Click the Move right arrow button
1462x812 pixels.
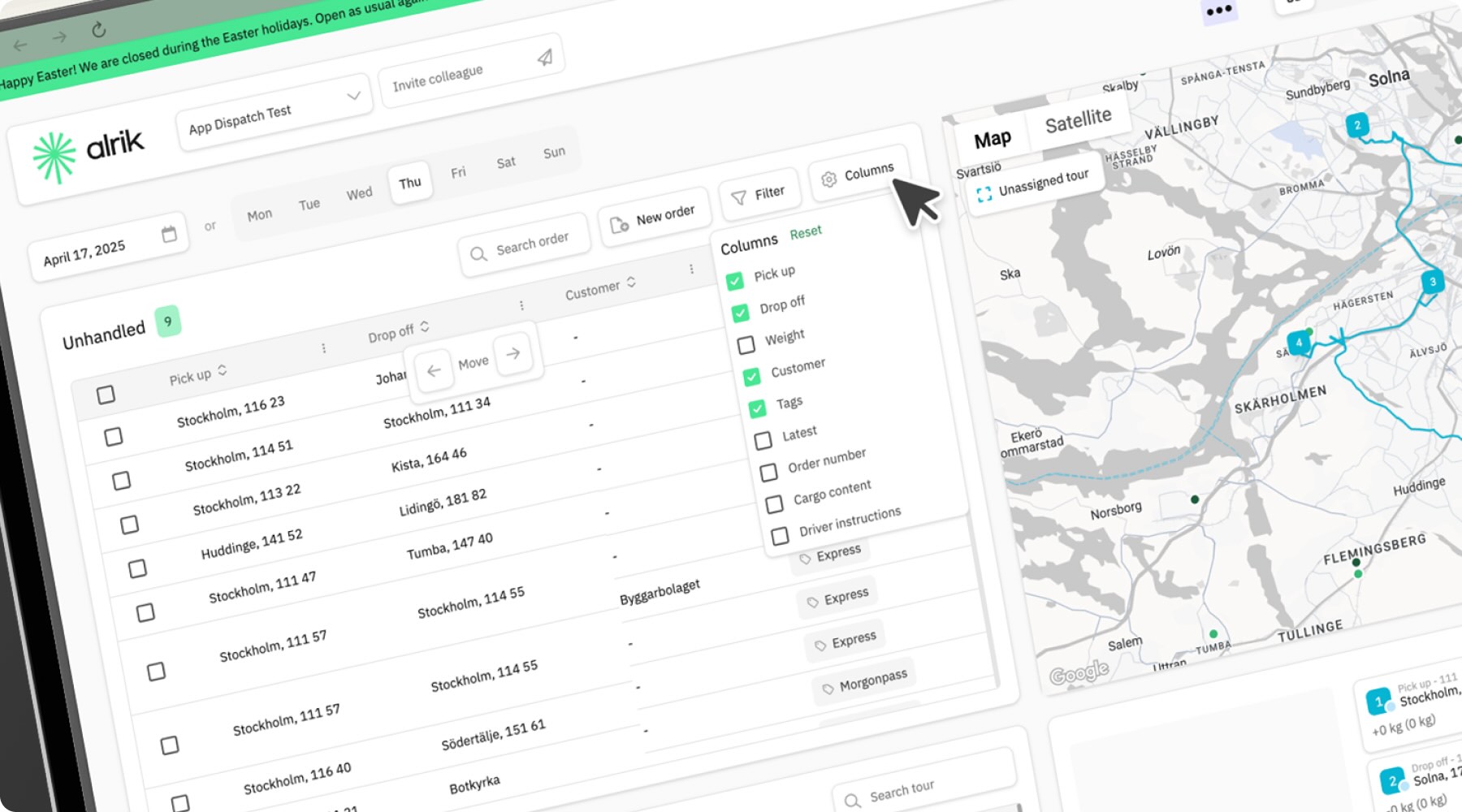513,353
